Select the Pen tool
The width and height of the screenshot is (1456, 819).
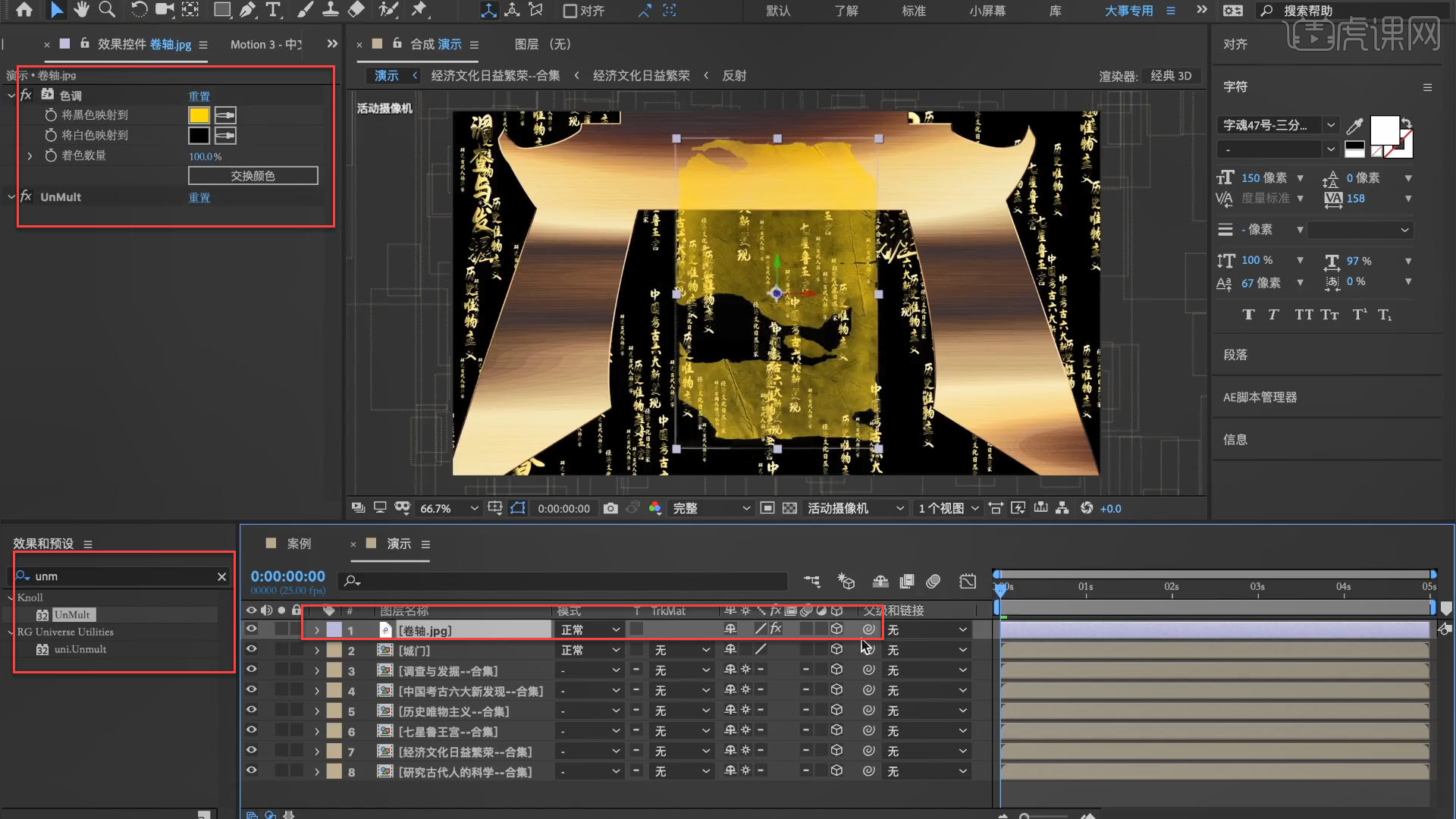(248, 10)
